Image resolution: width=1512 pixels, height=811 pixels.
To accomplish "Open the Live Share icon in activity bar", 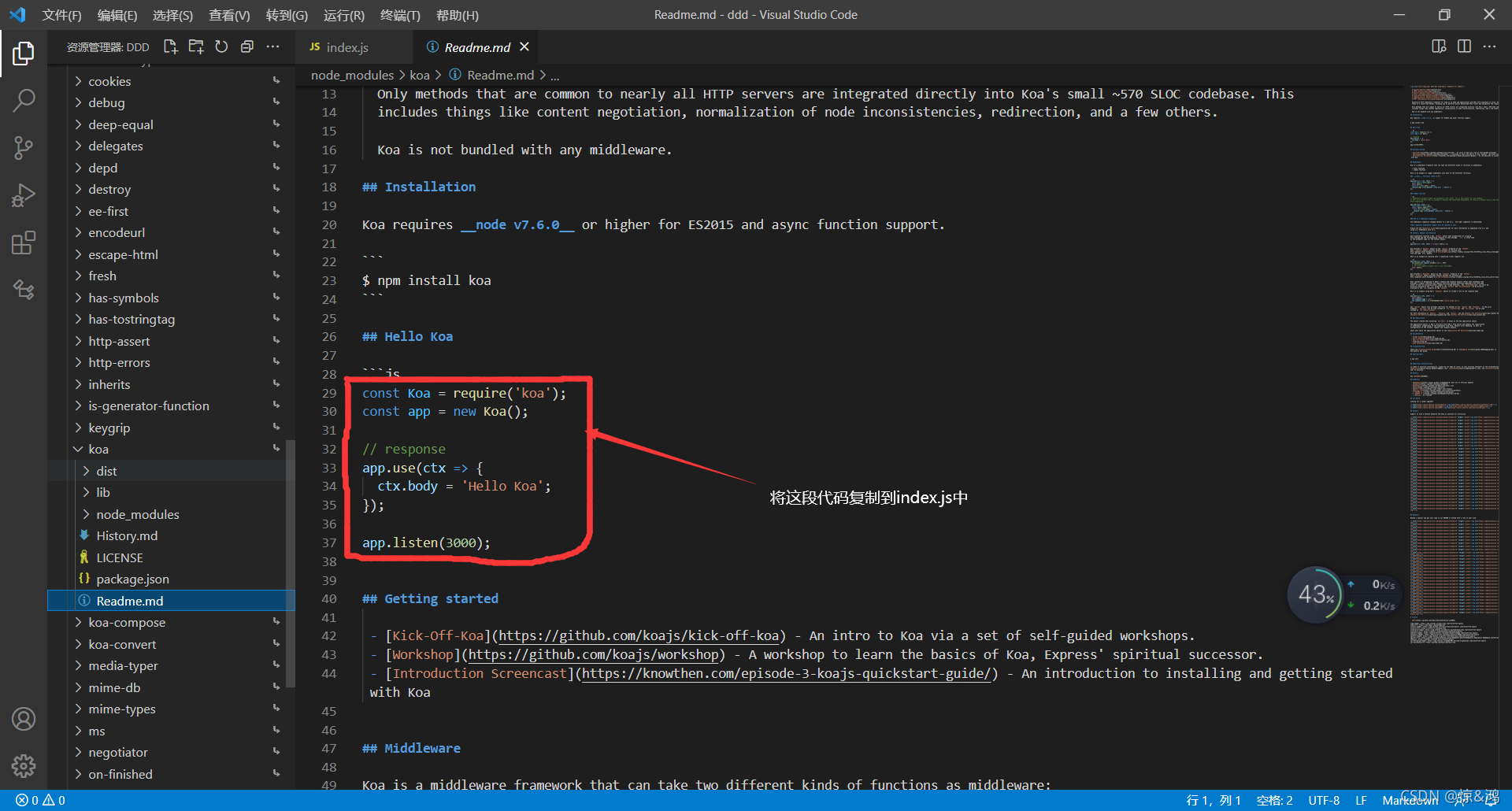I will [x=24, y=290].
